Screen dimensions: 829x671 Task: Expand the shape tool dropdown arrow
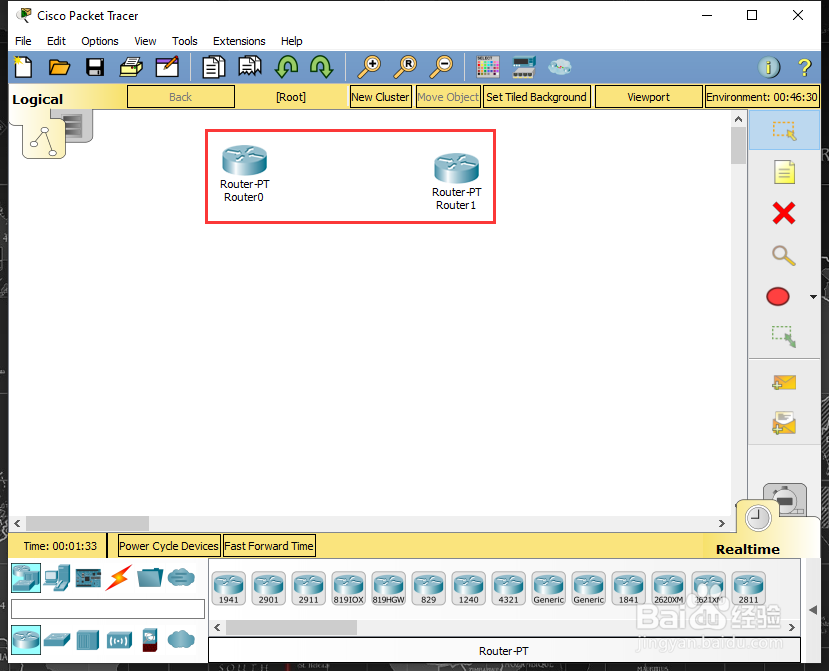coord(813,297)
